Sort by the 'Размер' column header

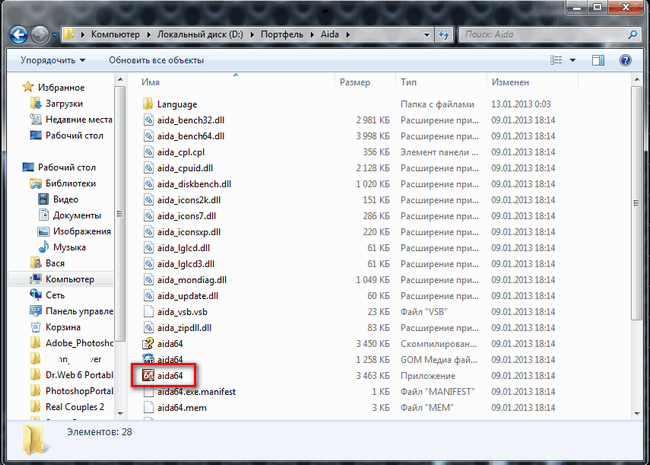pyautogui.click(x=355, y=82)
